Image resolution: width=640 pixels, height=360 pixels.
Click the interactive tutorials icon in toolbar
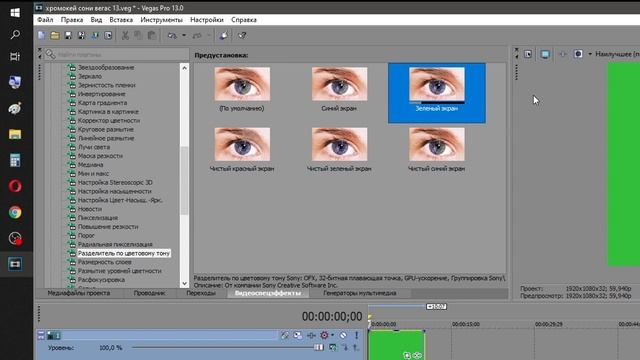point(223,36)
